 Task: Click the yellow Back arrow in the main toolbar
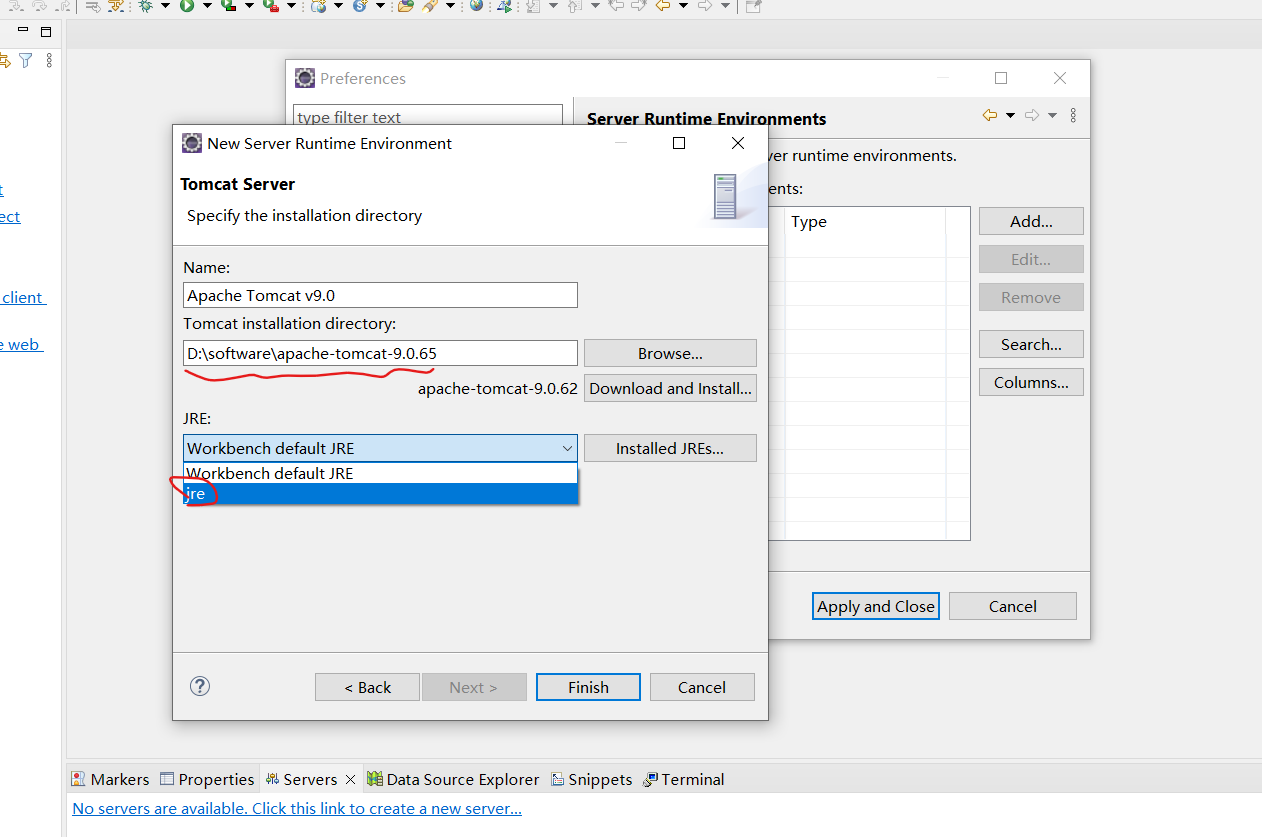(x=662, y=6)
